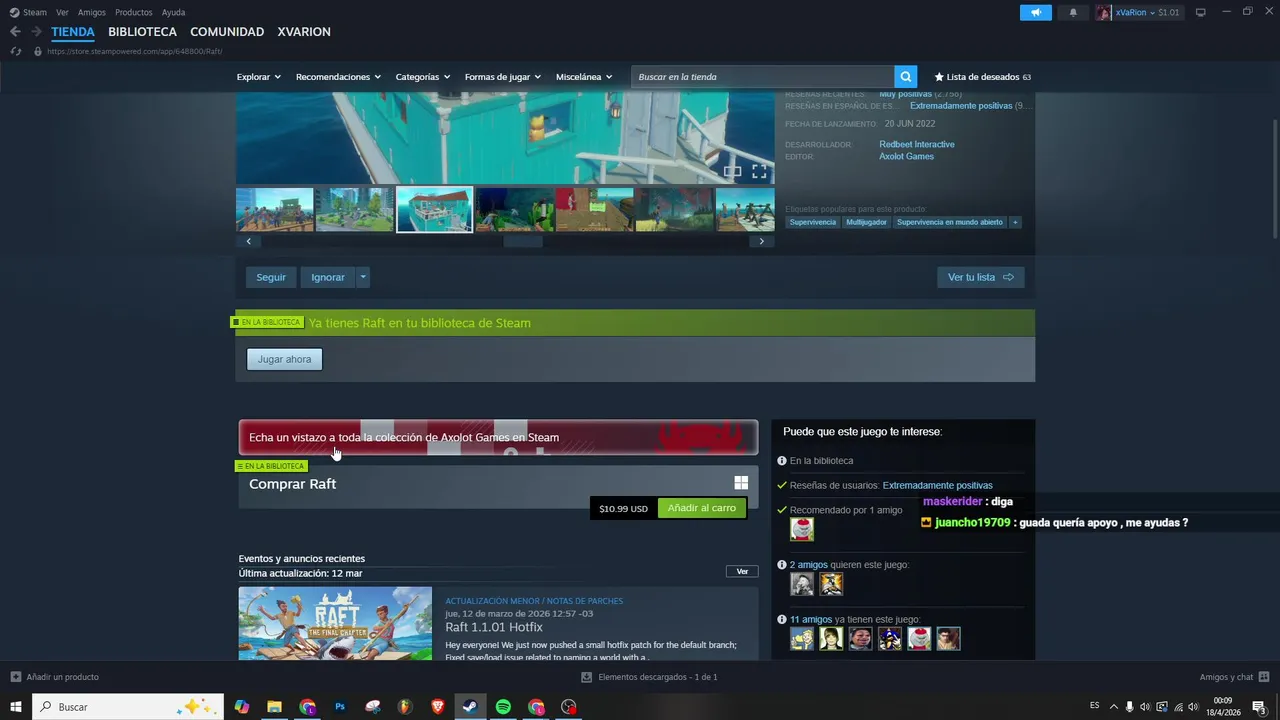This screenshot has width=1280, height=720.
Task: Open File Explorer from the taskbar
Action: (274, 707)
